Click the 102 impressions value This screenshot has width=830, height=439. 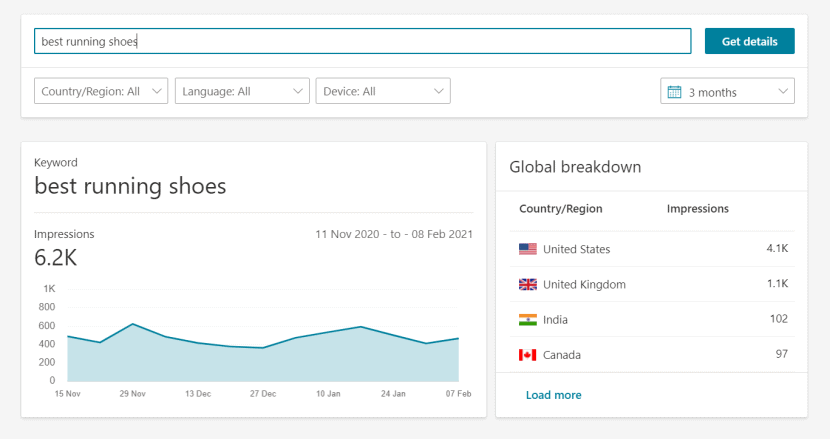(779, 319)
